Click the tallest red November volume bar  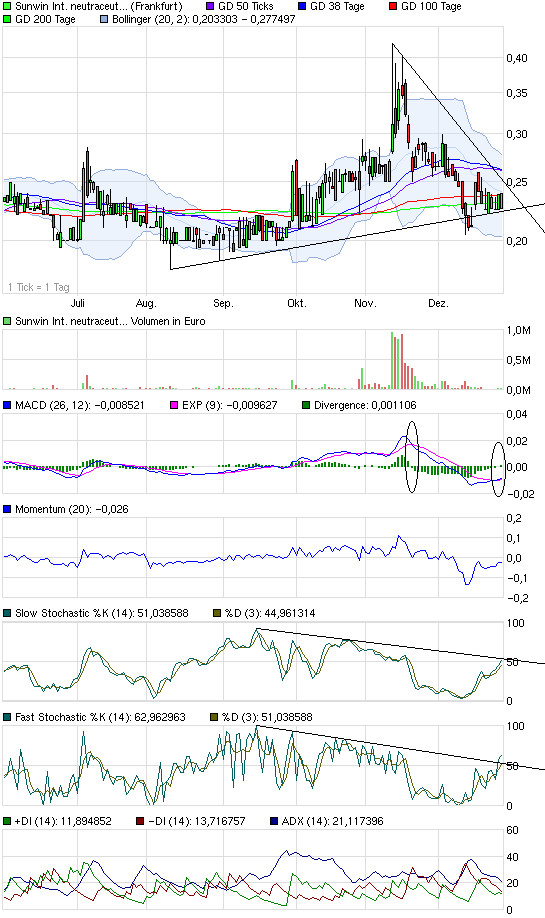(x=402, y=361)
